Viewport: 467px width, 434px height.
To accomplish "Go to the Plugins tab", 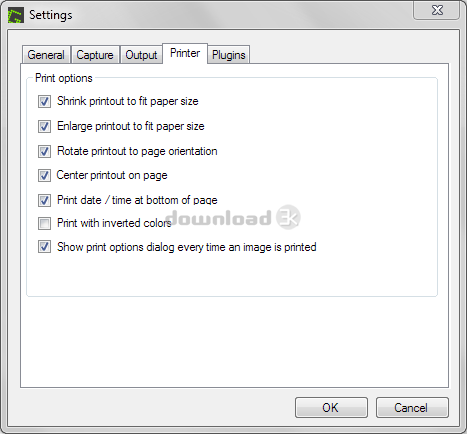I will point(229,55).
